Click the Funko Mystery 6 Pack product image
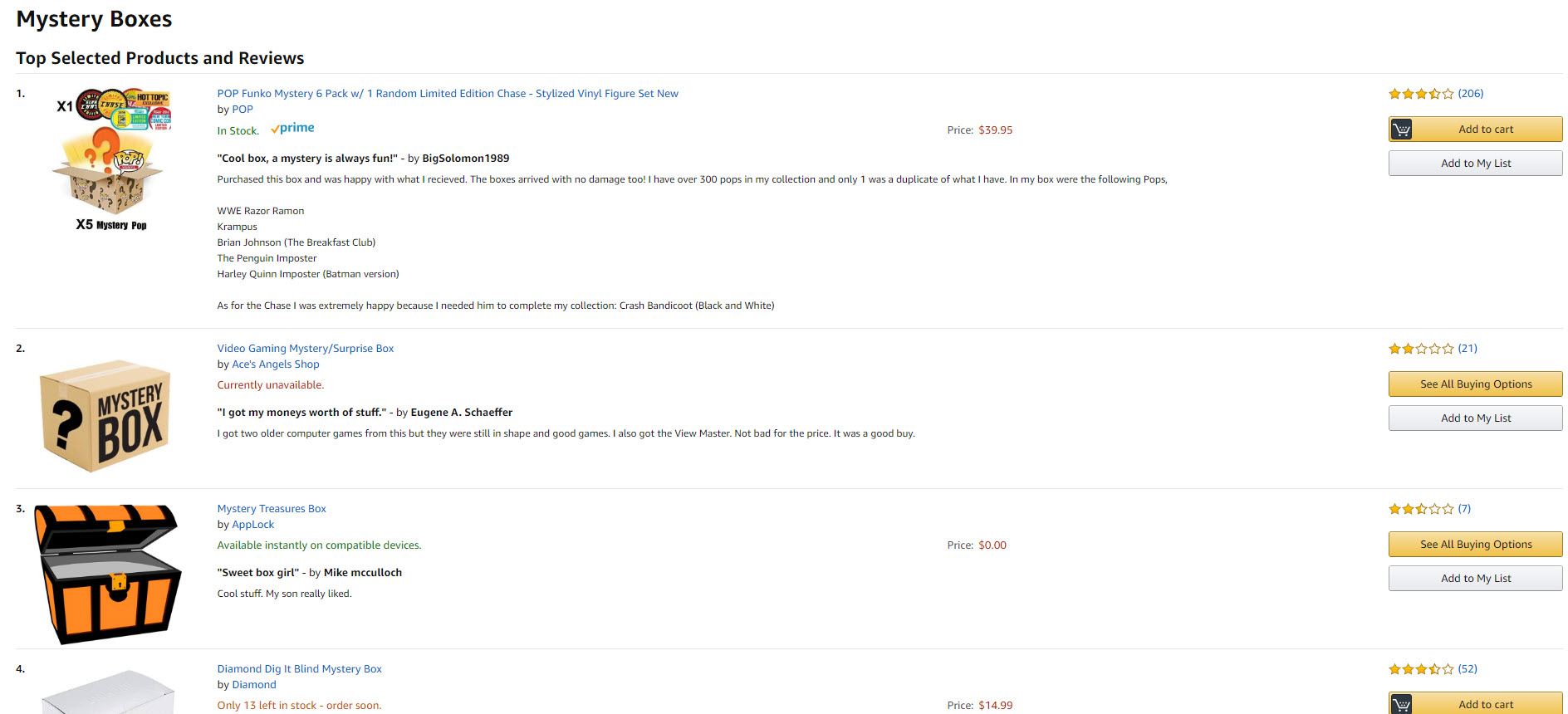 pos(112,159)
